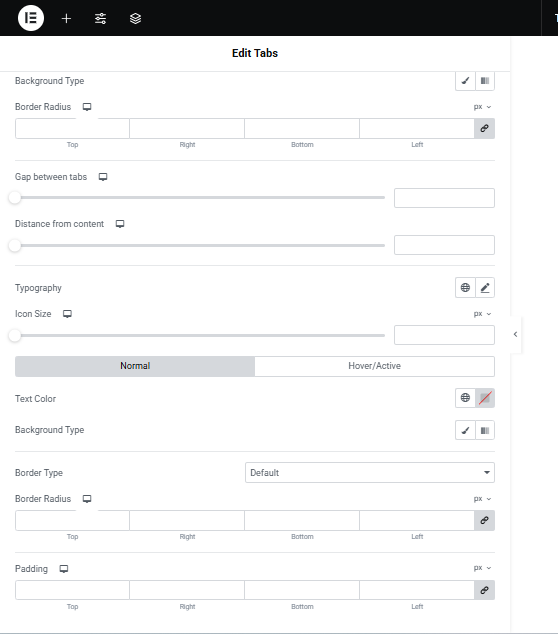Toggle link values for lower Border Radius
The image size is (558, 634).
coord(484,520)
